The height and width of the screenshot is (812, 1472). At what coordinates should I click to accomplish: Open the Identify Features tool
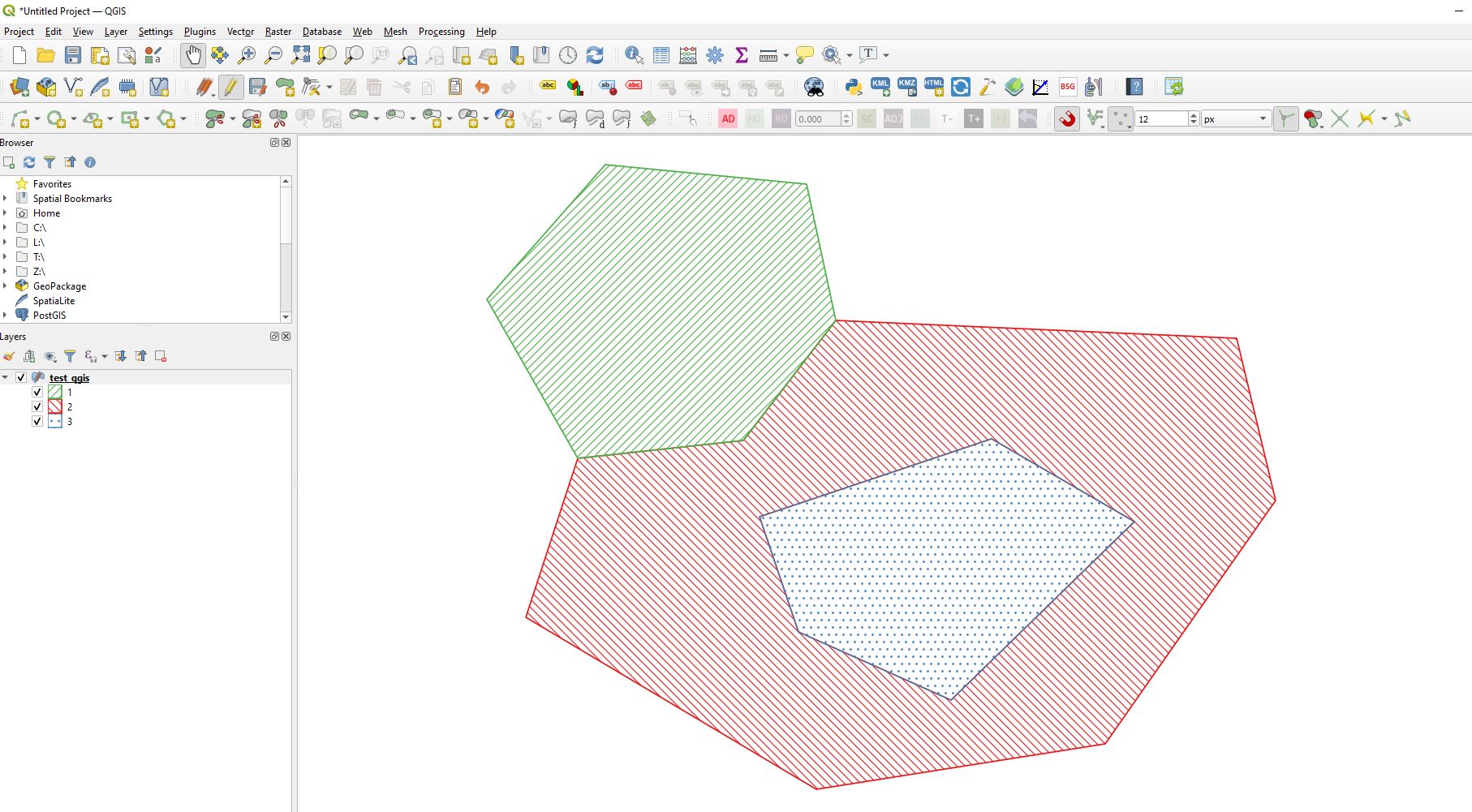[x=631, y=54]
